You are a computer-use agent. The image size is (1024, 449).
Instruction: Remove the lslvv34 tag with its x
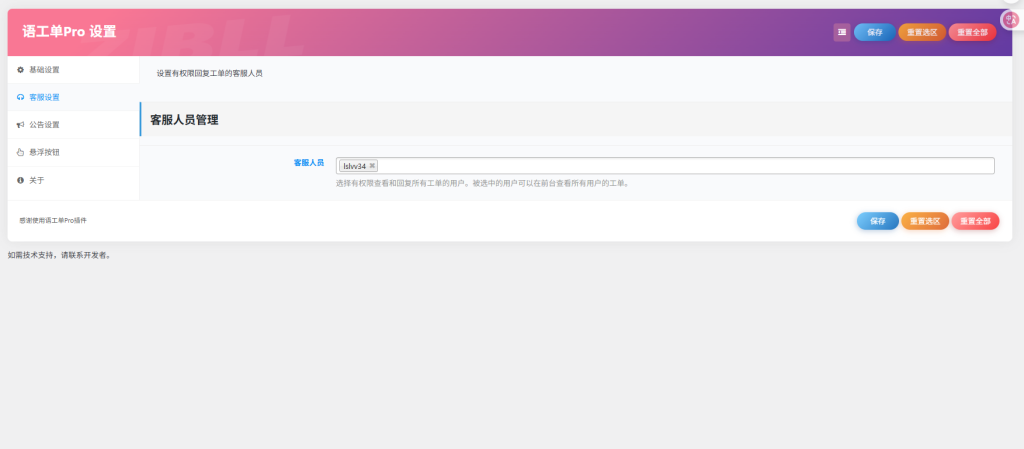click(372, 166)
